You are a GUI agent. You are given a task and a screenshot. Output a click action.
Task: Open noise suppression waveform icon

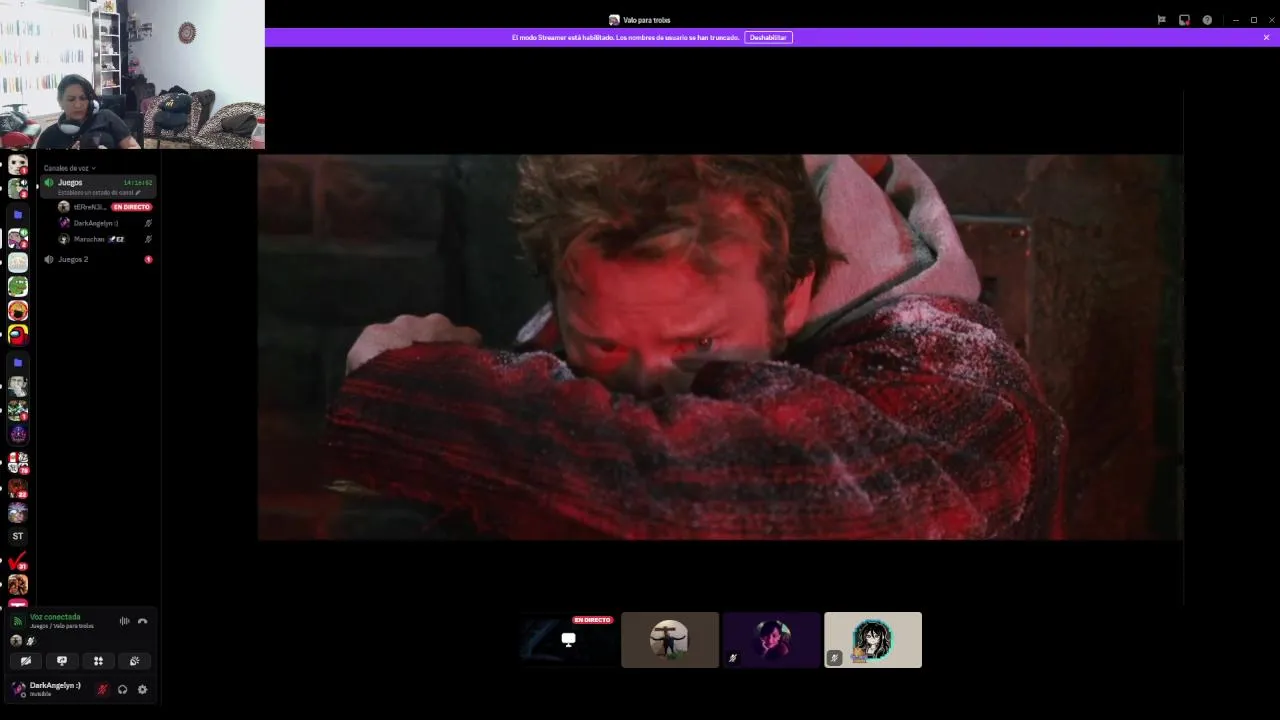pyautogui.click(x=125, y=621)
